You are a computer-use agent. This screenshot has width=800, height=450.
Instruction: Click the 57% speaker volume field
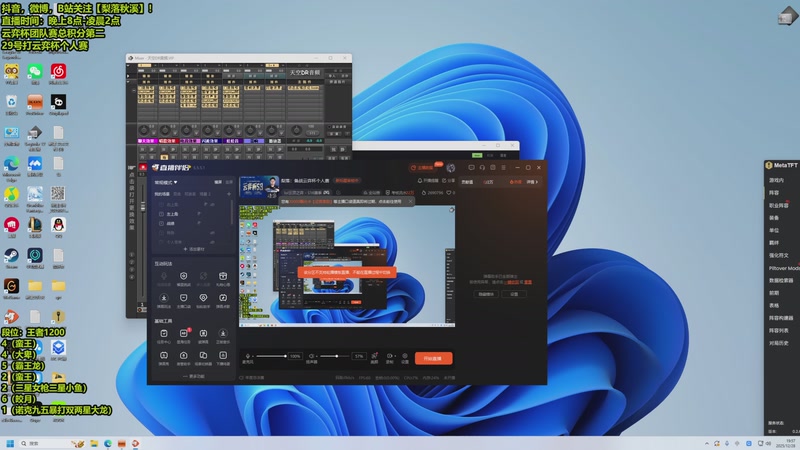coord(359,356)
